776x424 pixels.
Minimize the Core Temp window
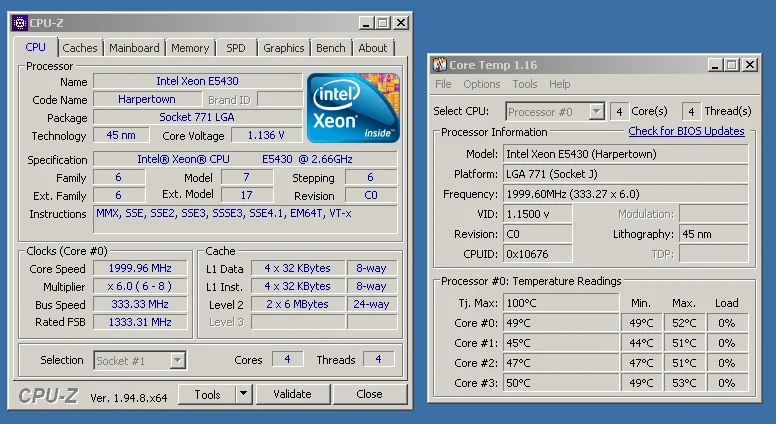pos(715,65)
